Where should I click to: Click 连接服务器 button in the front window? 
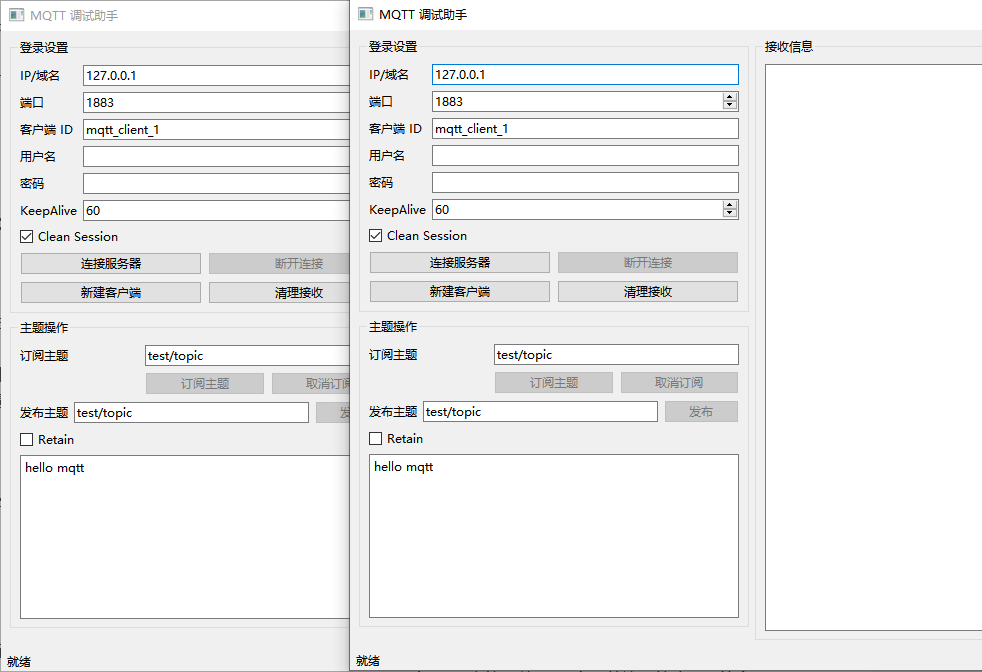click(460, 262)
